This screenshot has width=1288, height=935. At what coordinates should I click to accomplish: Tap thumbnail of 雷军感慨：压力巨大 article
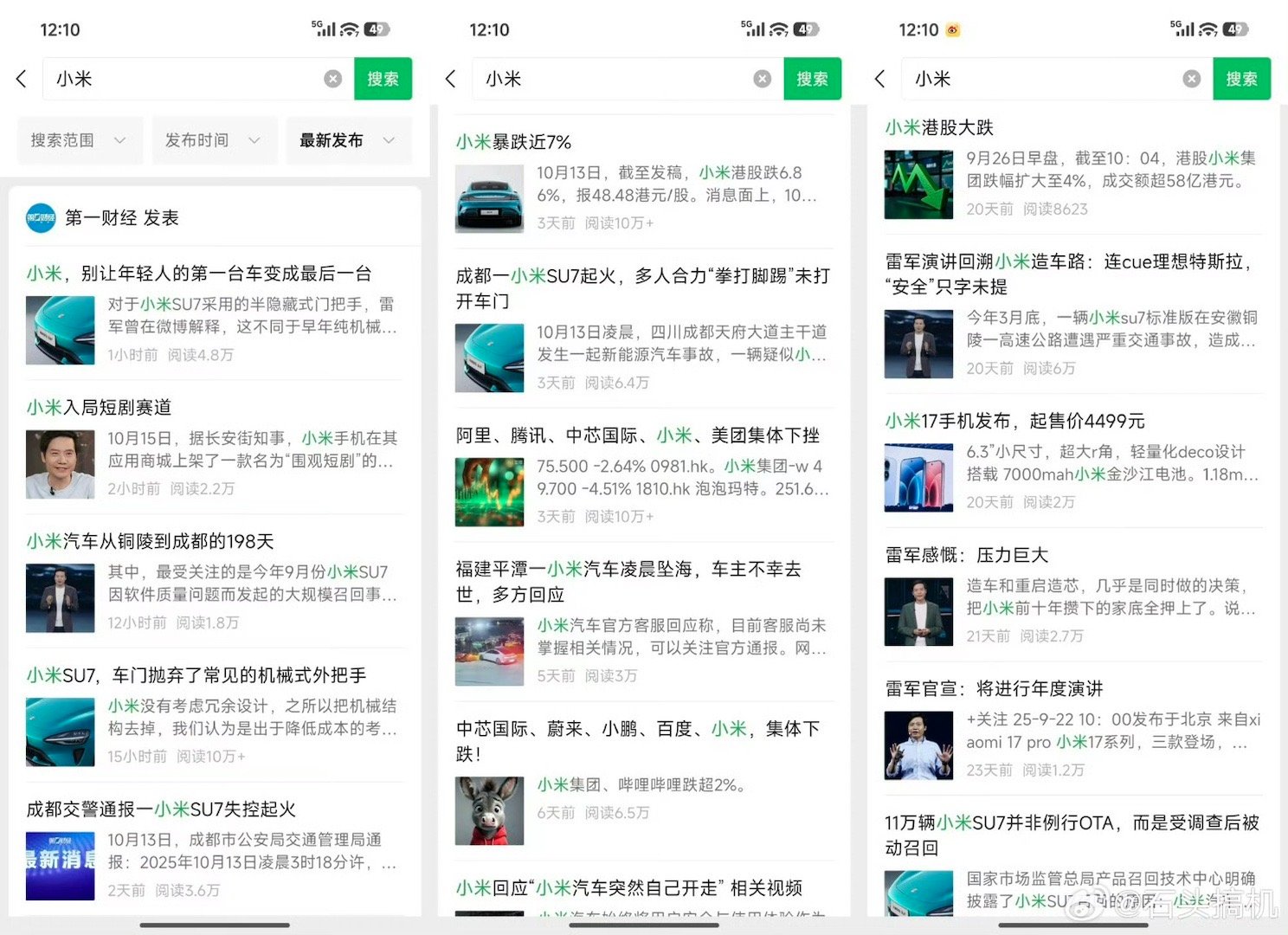(x=919, y=611)
